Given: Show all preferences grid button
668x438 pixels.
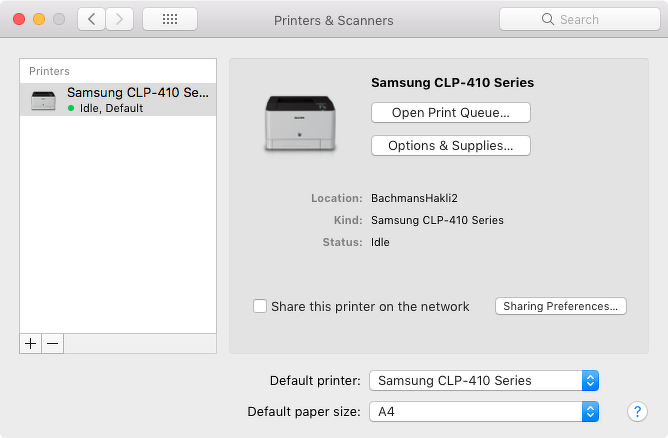Looking at the screenshot, I should tap(170, 19).
